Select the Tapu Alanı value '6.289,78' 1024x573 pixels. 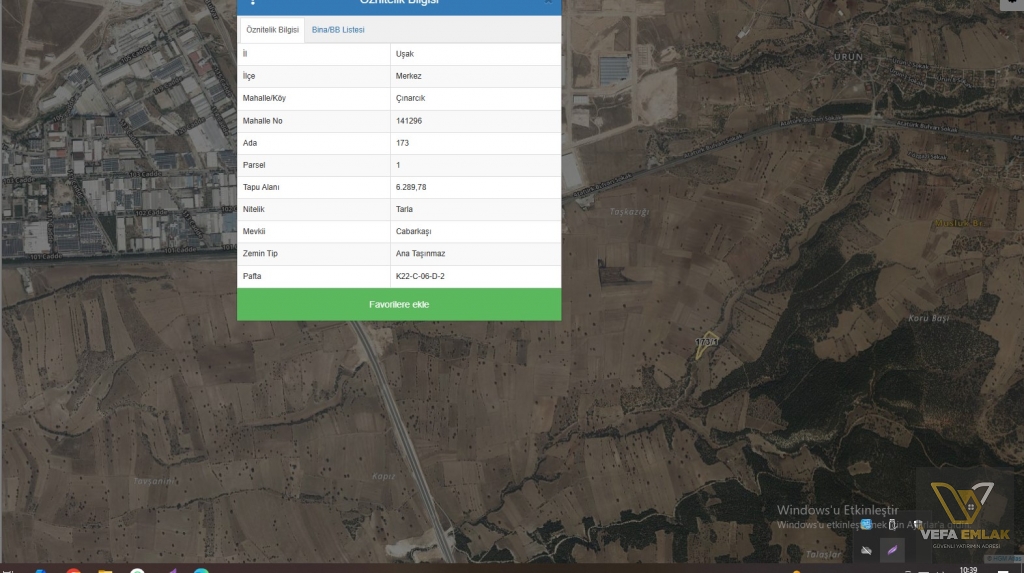pyautogui.click(x=411, y=188)
